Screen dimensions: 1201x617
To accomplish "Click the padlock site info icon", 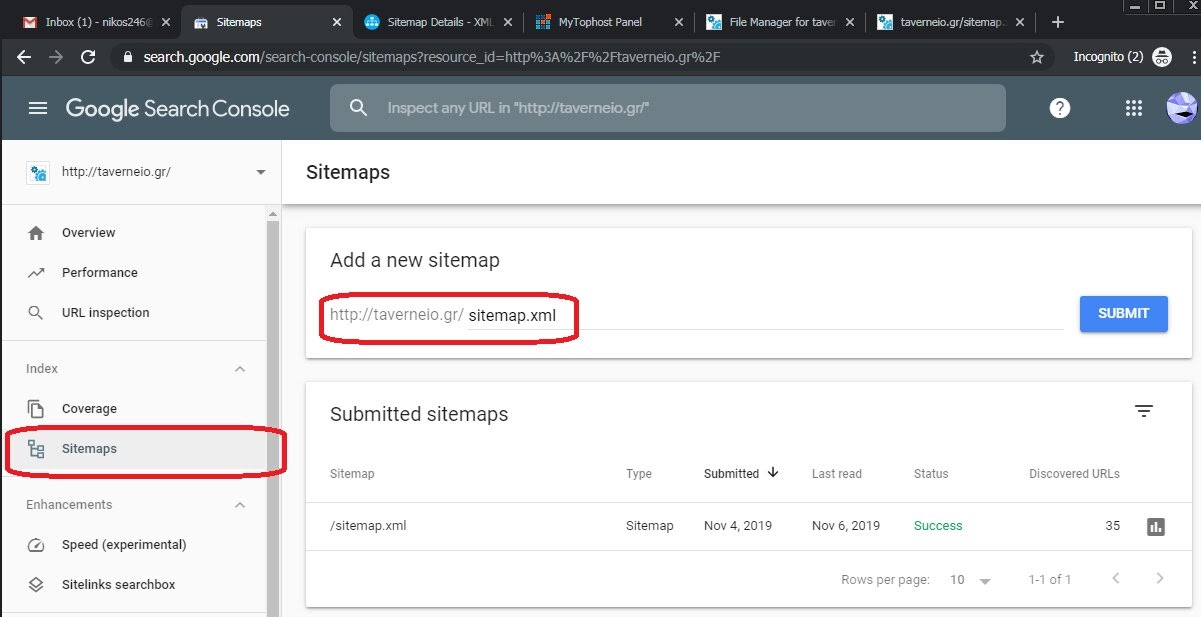I will pyautogui.click(x=127, y=57).
